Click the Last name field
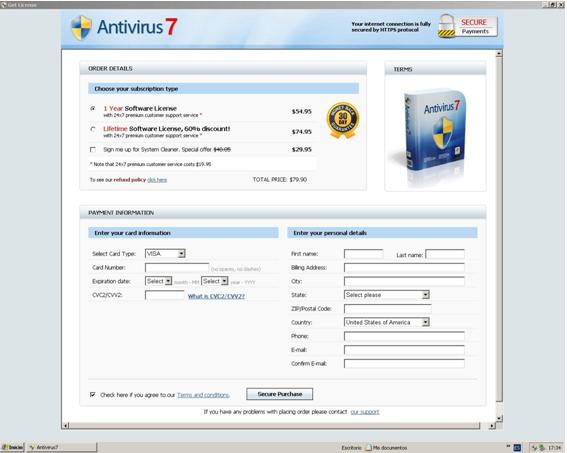Viewport: 567px width, 453px height. pos(445,254)
